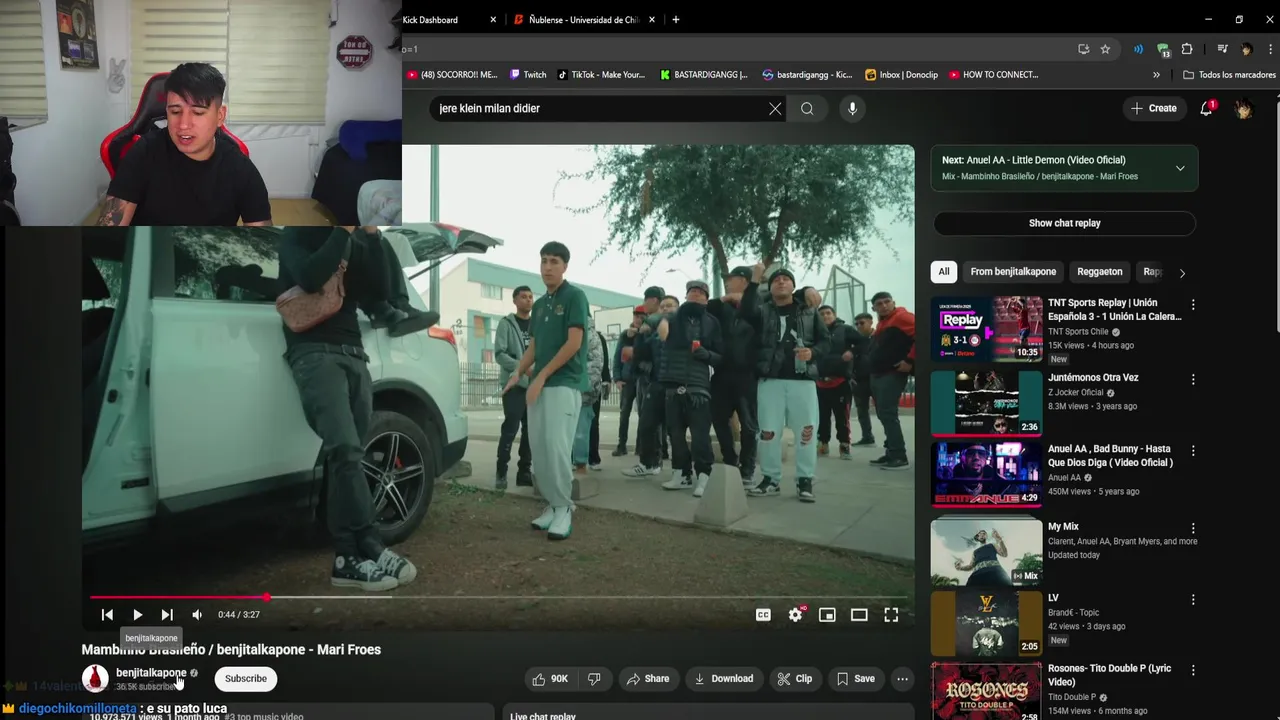The width and height of the screenshot is (1280, 720).
Task: Toggle closed captions CC button
Action: 763,615
